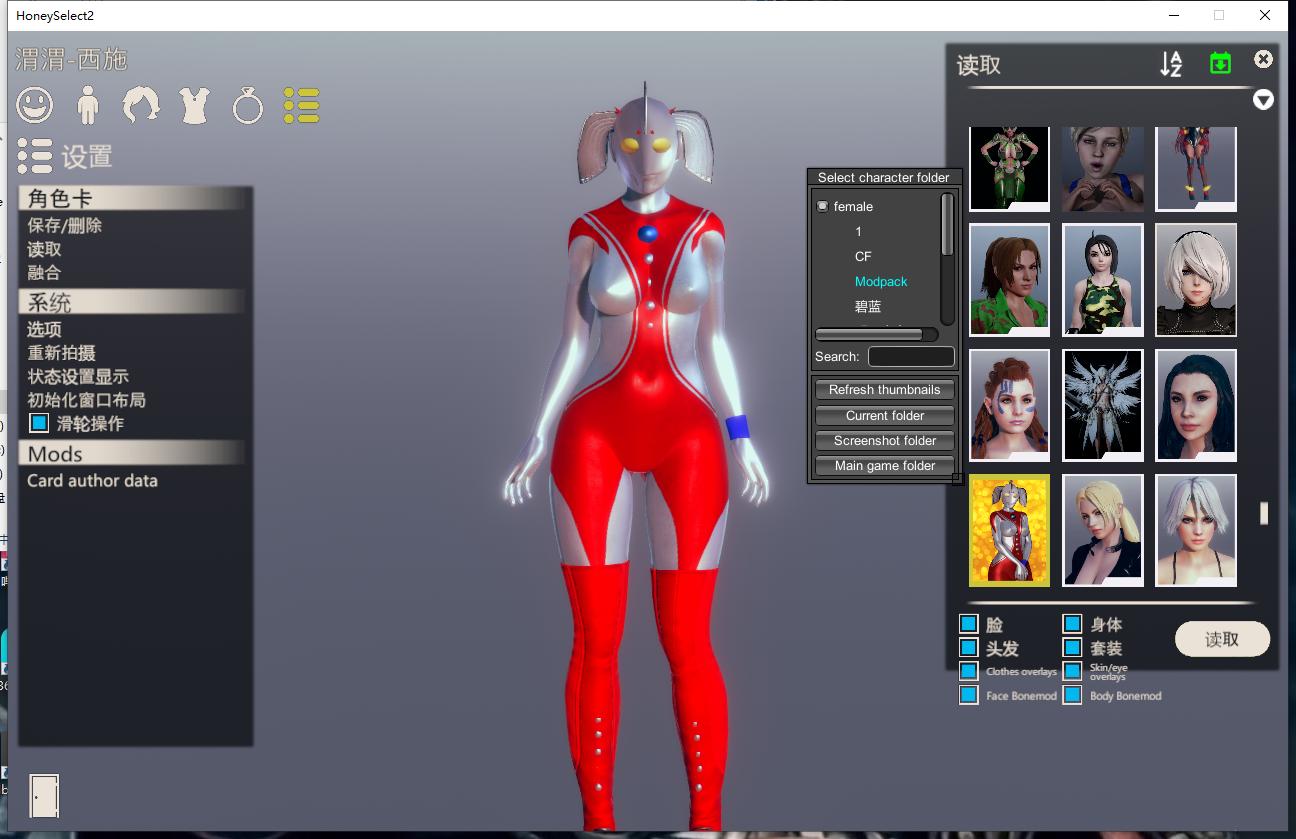1296x839 pixels.
Task: Open 读取 load menu item in left panel
Action: tap(44, 249)
